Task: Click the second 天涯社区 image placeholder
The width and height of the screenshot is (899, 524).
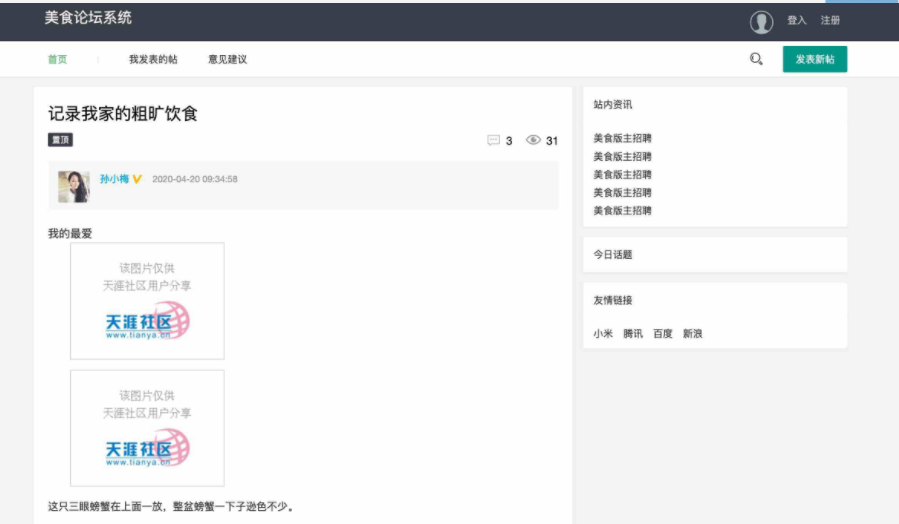Action: pos(147,428)
